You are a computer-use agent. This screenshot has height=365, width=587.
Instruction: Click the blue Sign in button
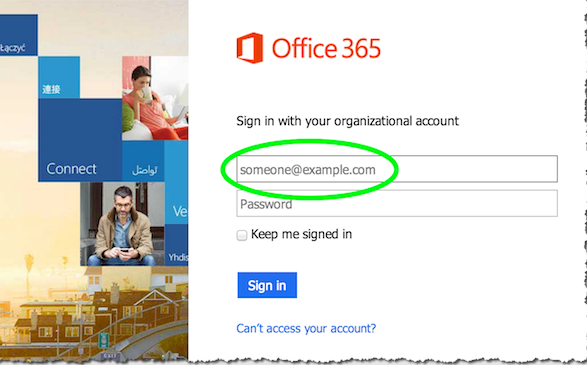267,285
